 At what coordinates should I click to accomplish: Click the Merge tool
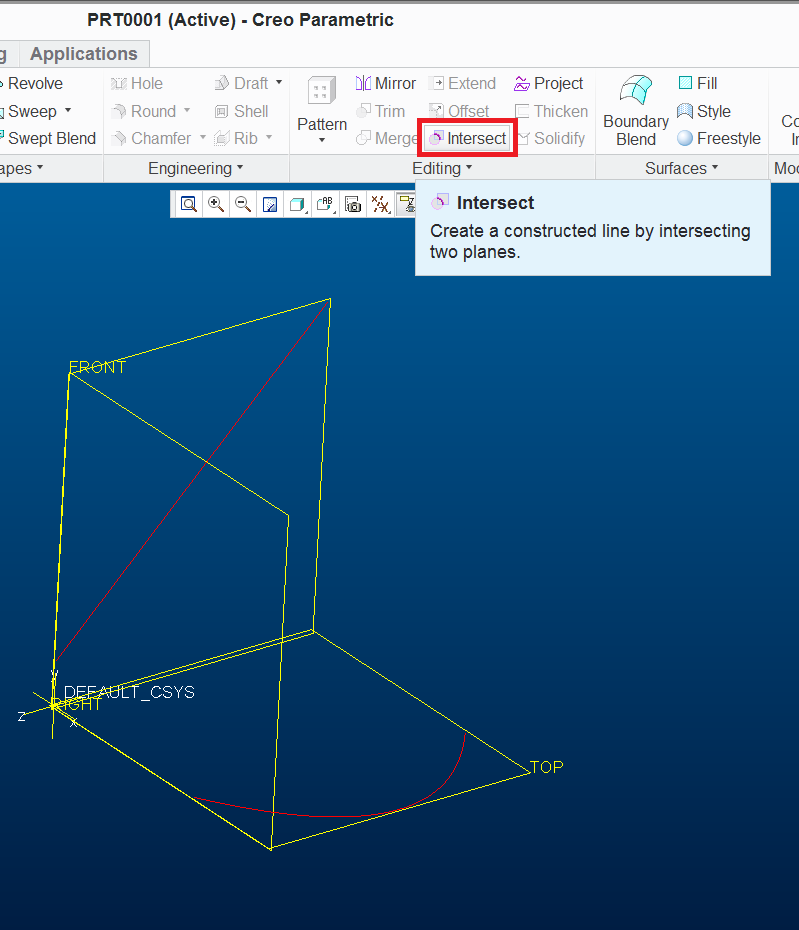click(386, 138)
